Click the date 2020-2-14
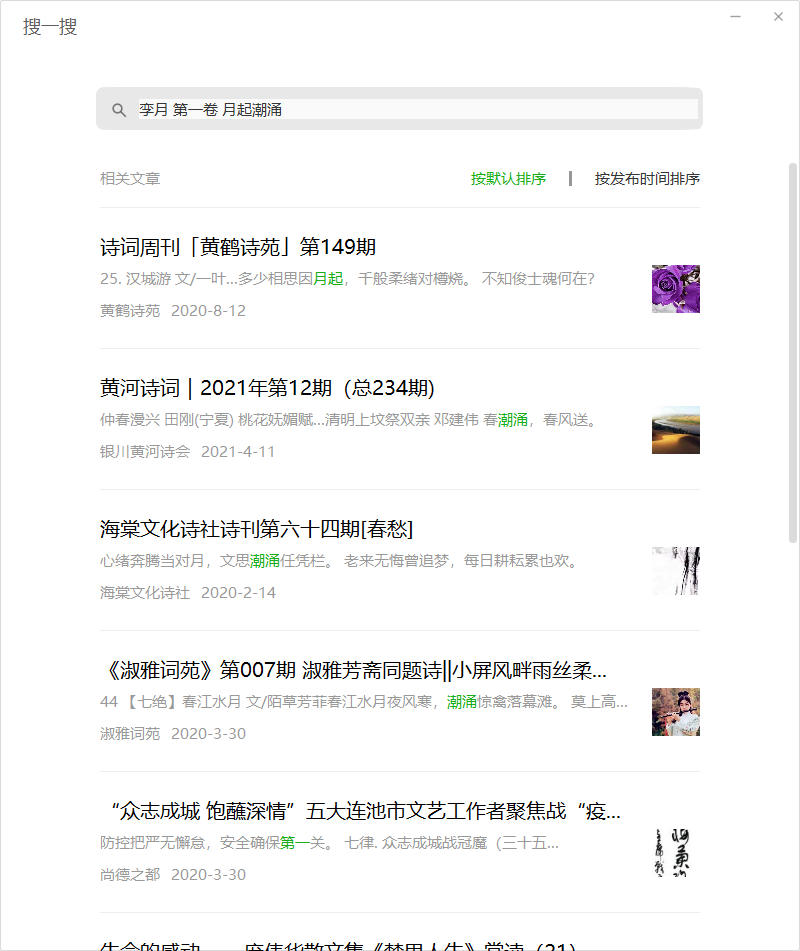The image size is (800, 951). tap(238, 593)
